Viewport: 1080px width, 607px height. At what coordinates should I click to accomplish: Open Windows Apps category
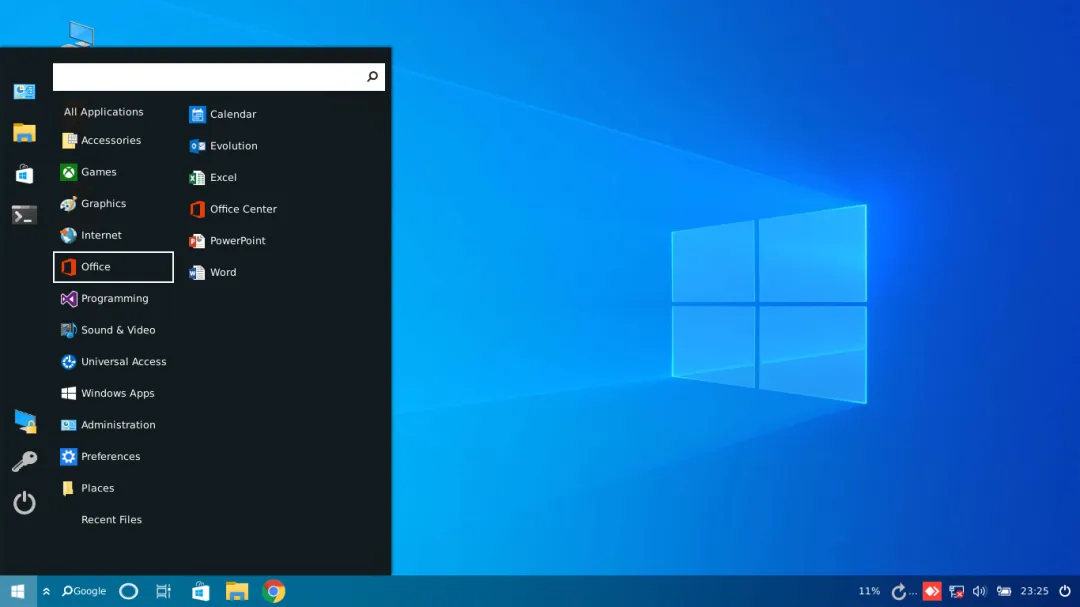[113, 394]
